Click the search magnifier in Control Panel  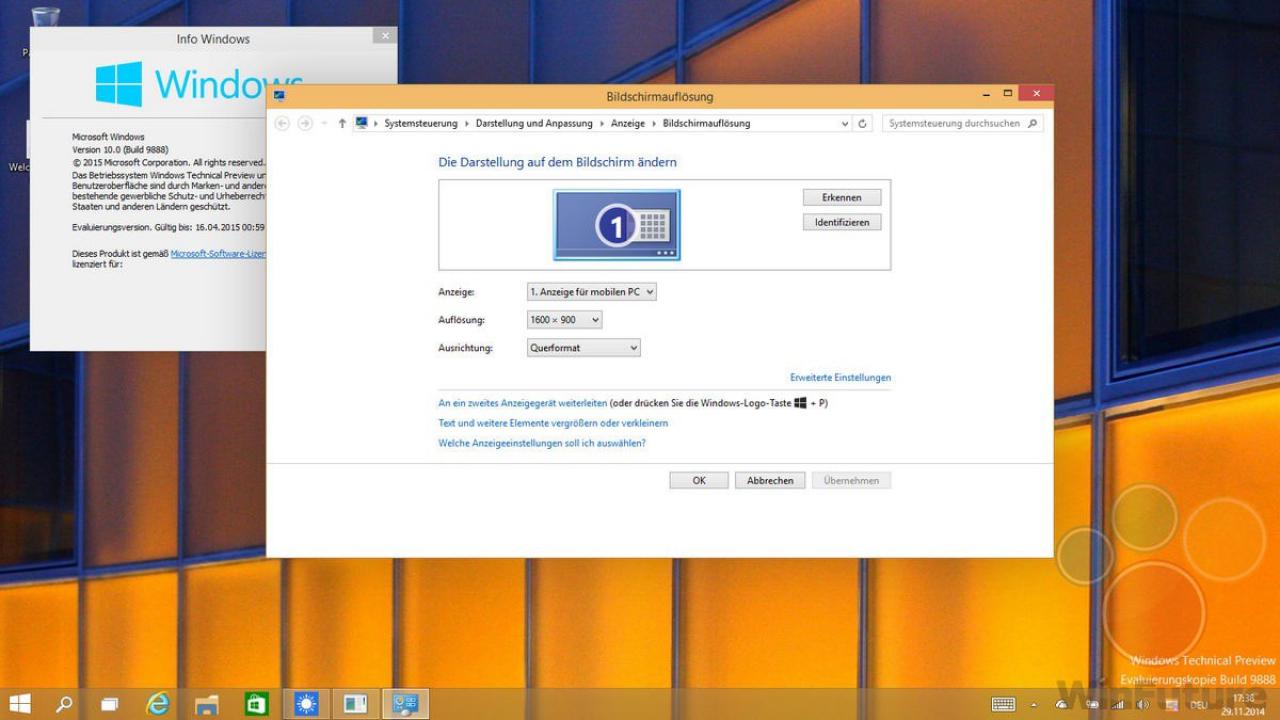click(1033, 124)
